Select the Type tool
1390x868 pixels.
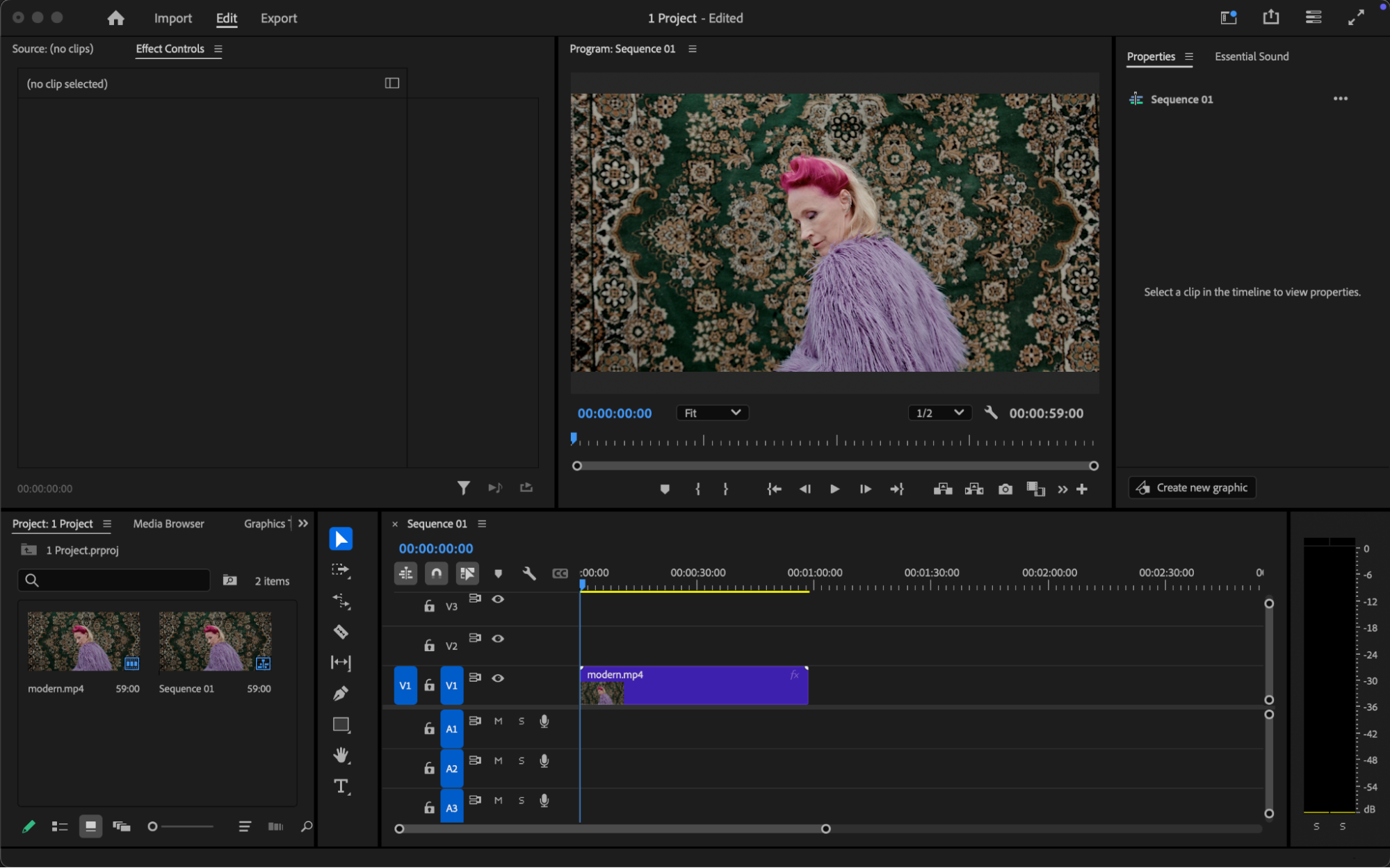pyautogui.click(x=341, y=786)
